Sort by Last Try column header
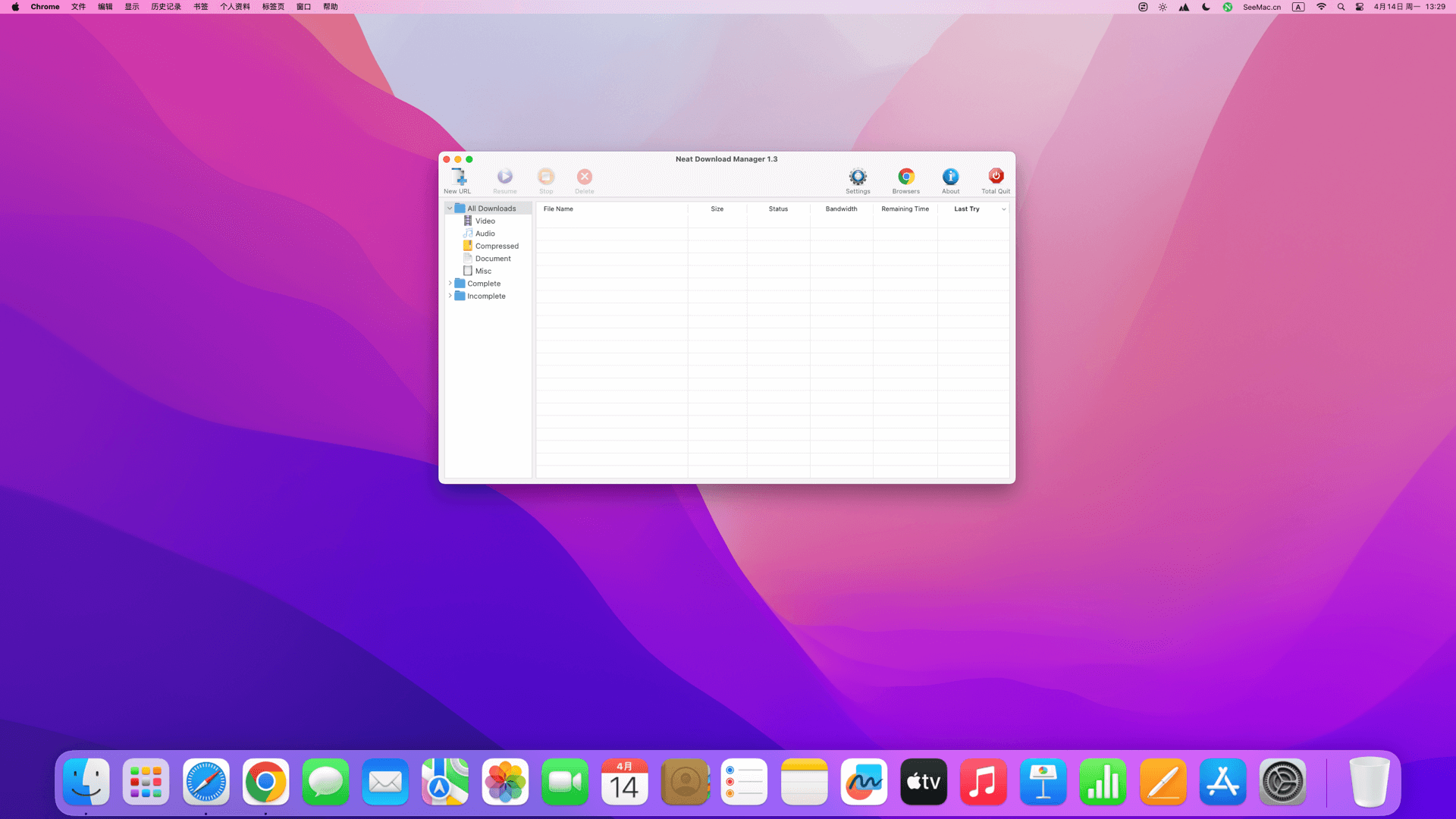1456x819 pixels. (967, 209)
